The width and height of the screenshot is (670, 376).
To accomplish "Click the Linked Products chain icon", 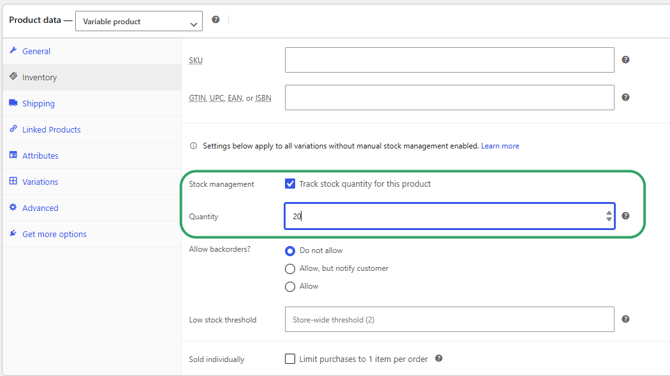I will click(13, 129).
